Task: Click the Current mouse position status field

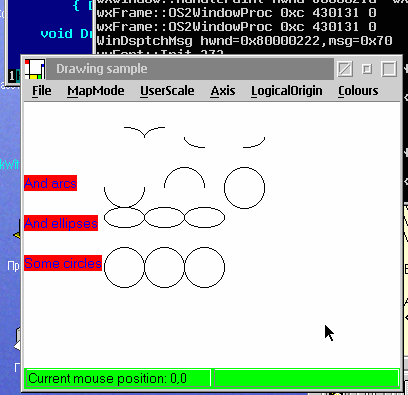Action: click(x=118, y=378)
